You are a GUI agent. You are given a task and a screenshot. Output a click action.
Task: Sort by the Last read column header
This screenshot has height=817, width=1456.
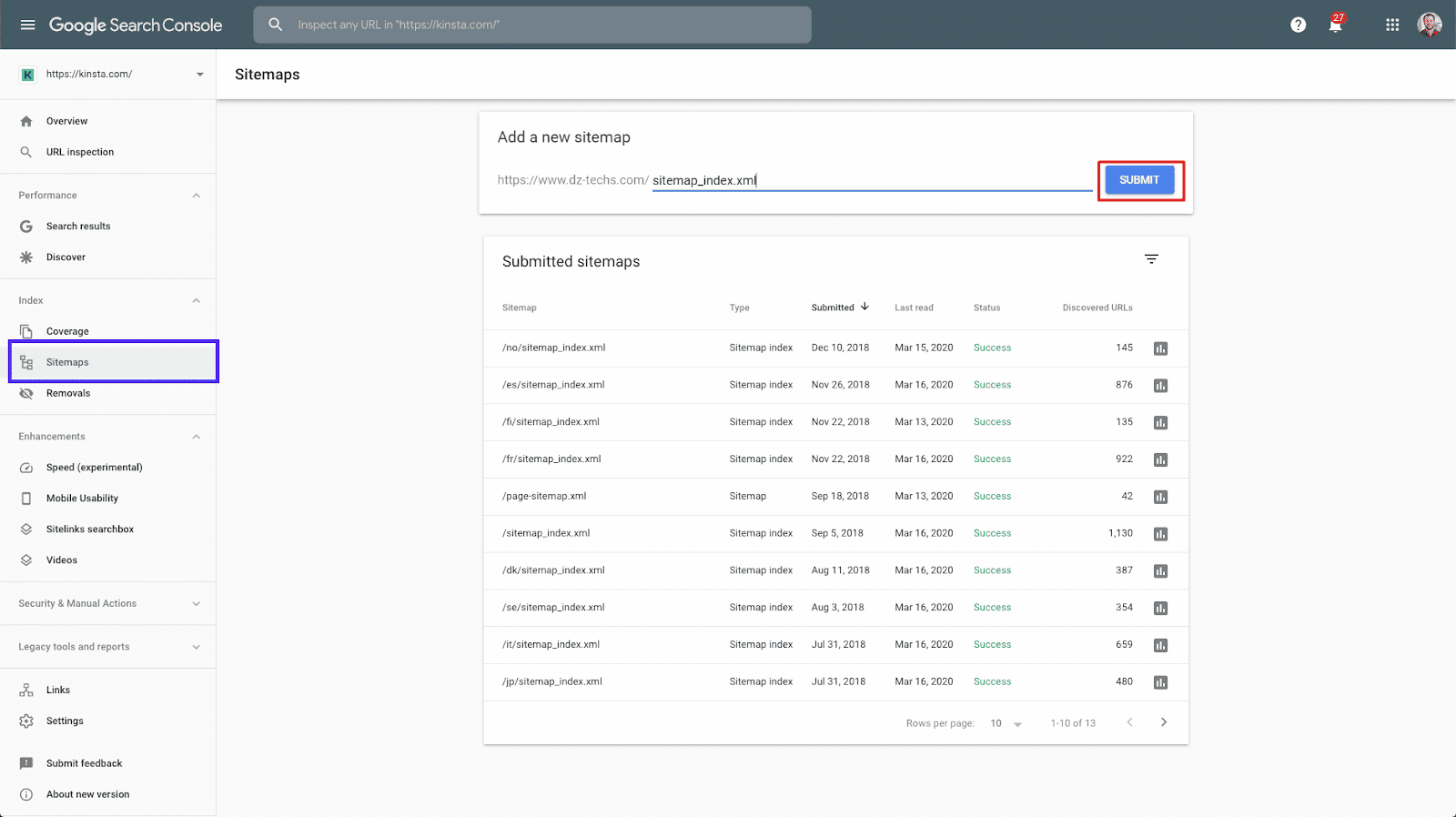pyautogui.click(x=914, y=308)
